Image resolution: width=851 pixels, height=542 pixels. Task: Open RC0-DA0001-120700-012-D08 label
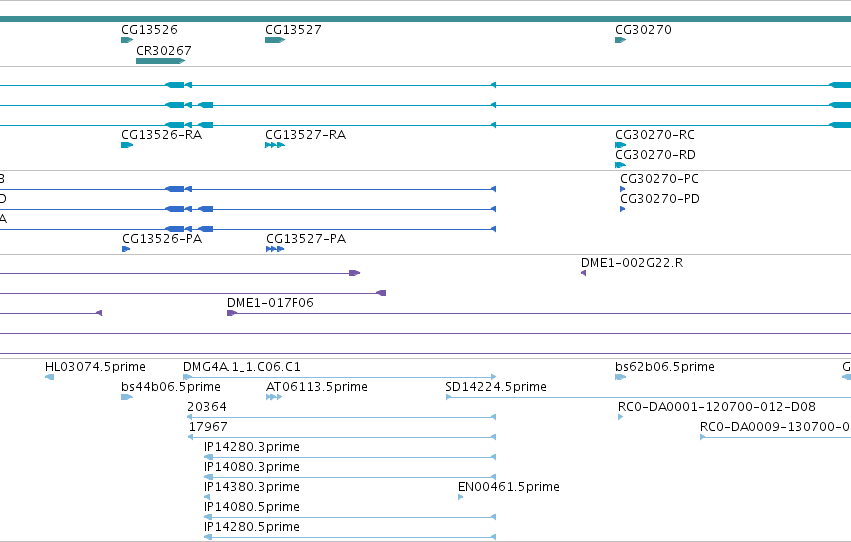pos(716,407)
